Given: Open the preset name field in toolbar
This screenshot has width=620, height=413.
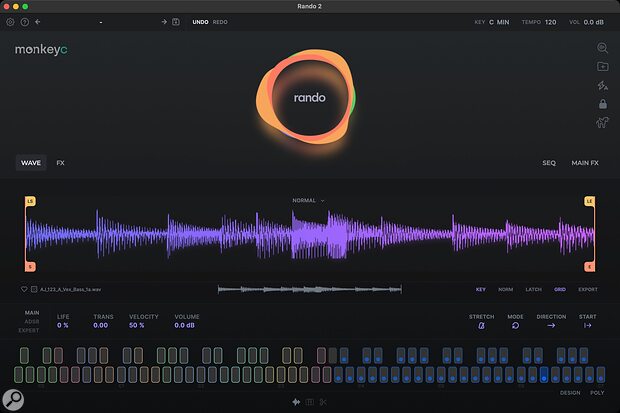Looking at the screenshot, I should click(x=101, y=22).
